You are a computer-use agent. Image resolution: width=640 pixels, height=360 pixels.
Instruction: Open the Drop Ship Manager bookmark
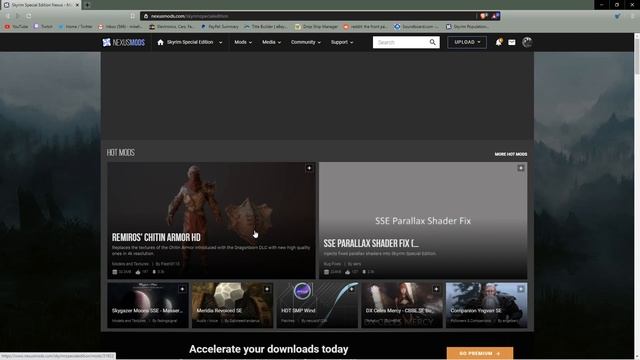tap(316, 27)
